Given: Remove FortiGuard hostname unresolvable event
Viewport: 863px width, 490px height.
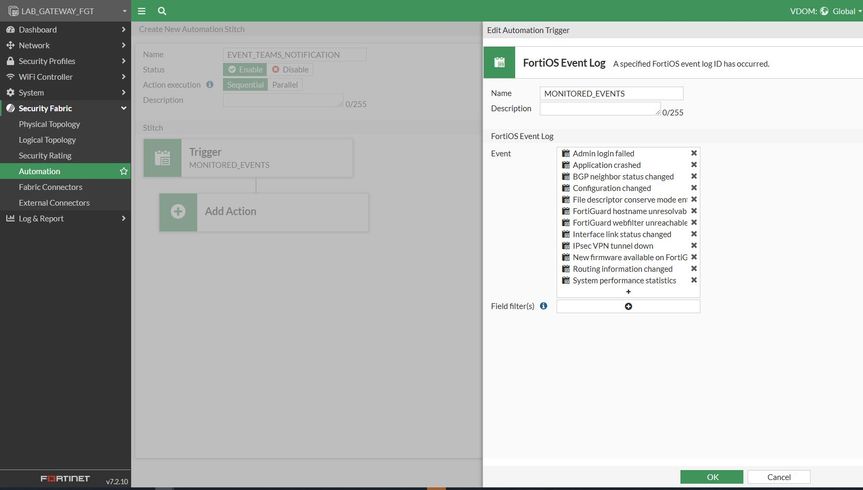Looking at the screenshot, I should [694, 211].
